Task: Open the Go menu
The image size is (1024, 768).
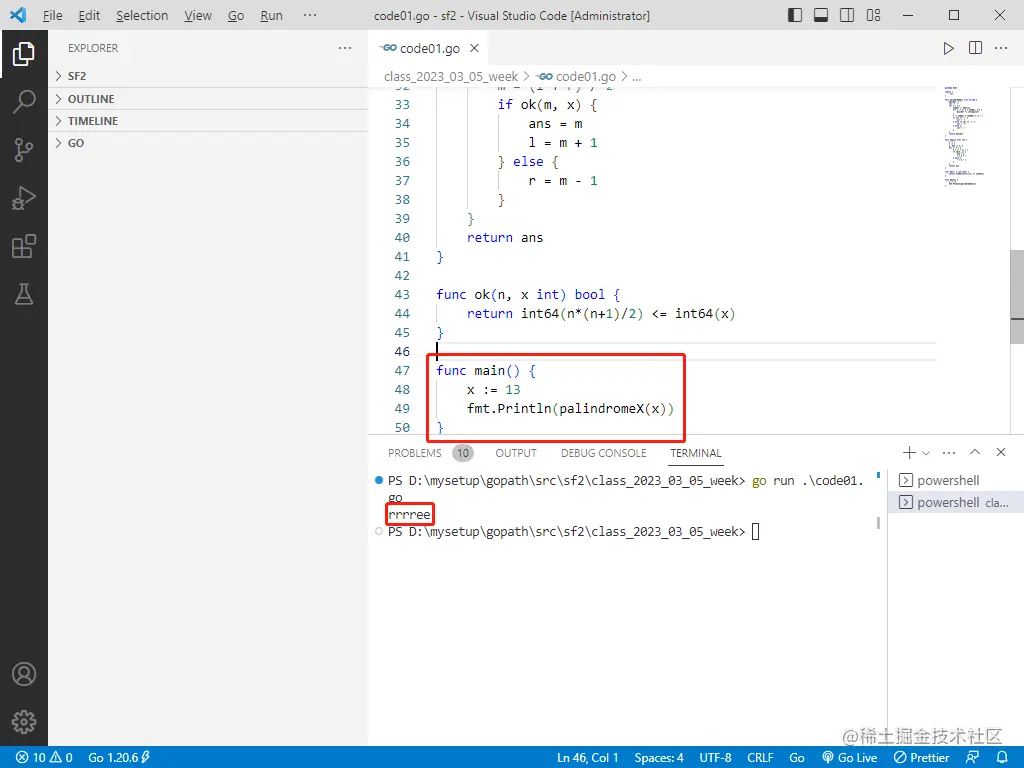Action: point(236,15)
